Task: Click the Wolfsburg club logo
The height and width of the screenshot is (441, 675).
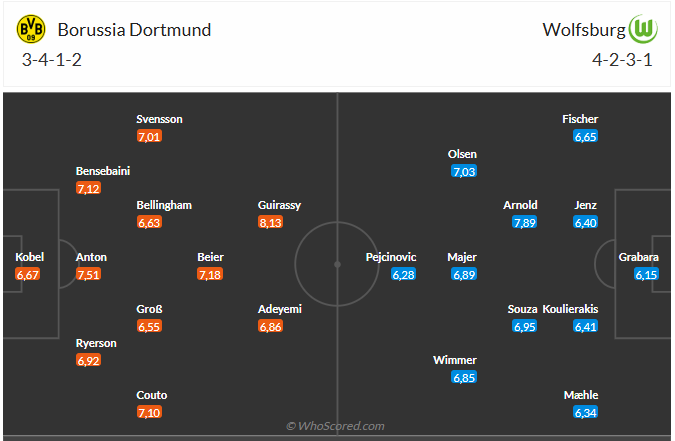Action: click(x=643, y=29)
